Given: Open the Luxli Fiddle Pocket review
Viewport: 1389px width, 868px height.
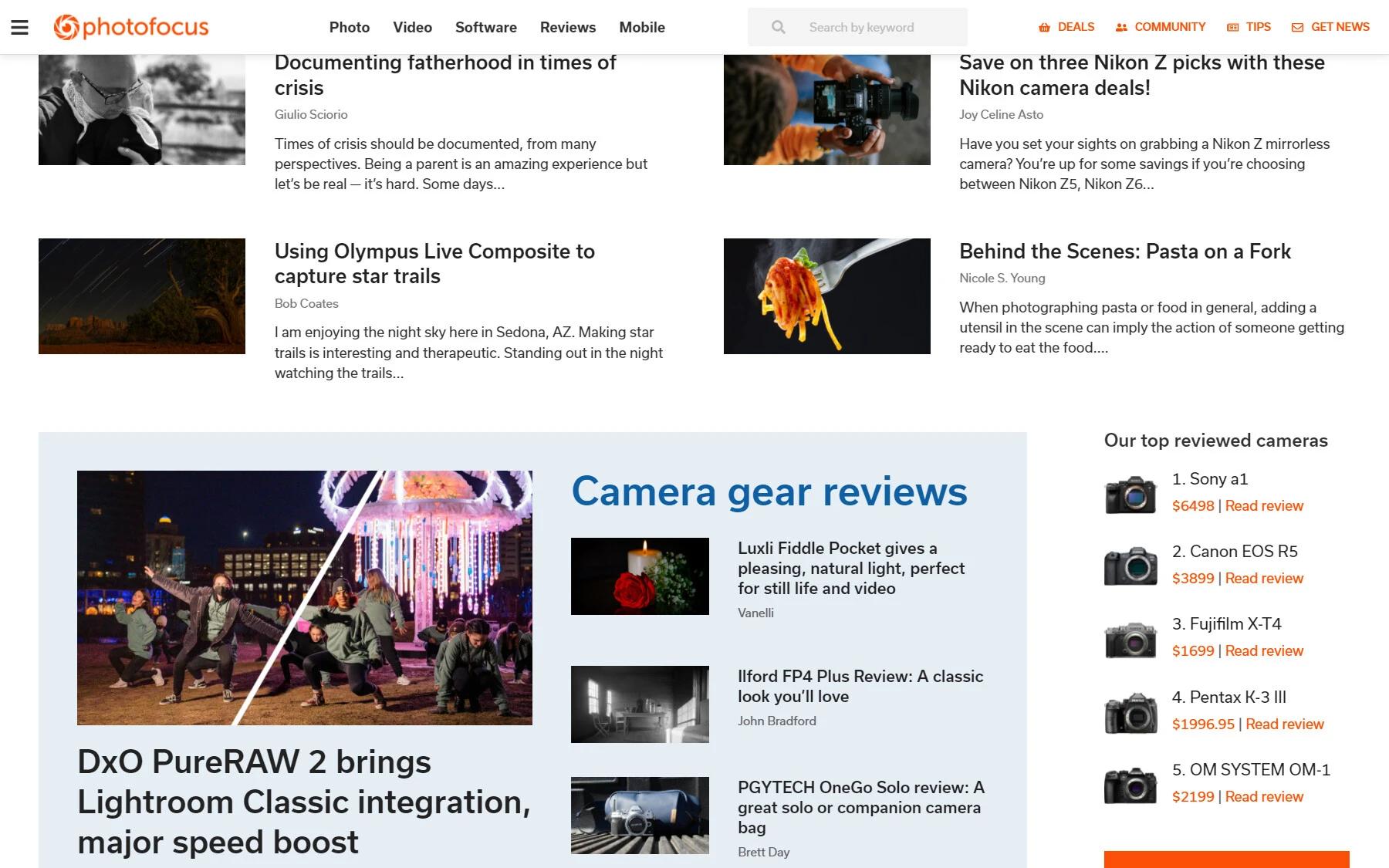Looking at the screenshot, I should [x=851, y=568].
